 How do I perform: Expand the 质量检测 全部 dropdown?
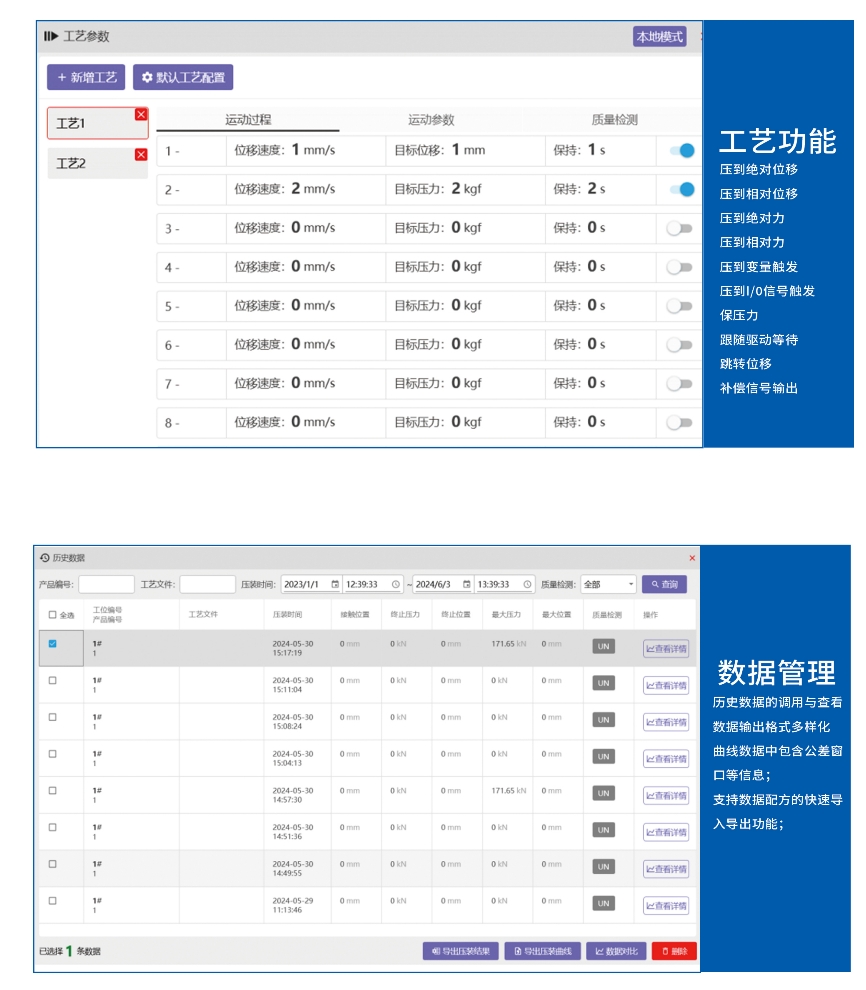(x=609, y=584)
